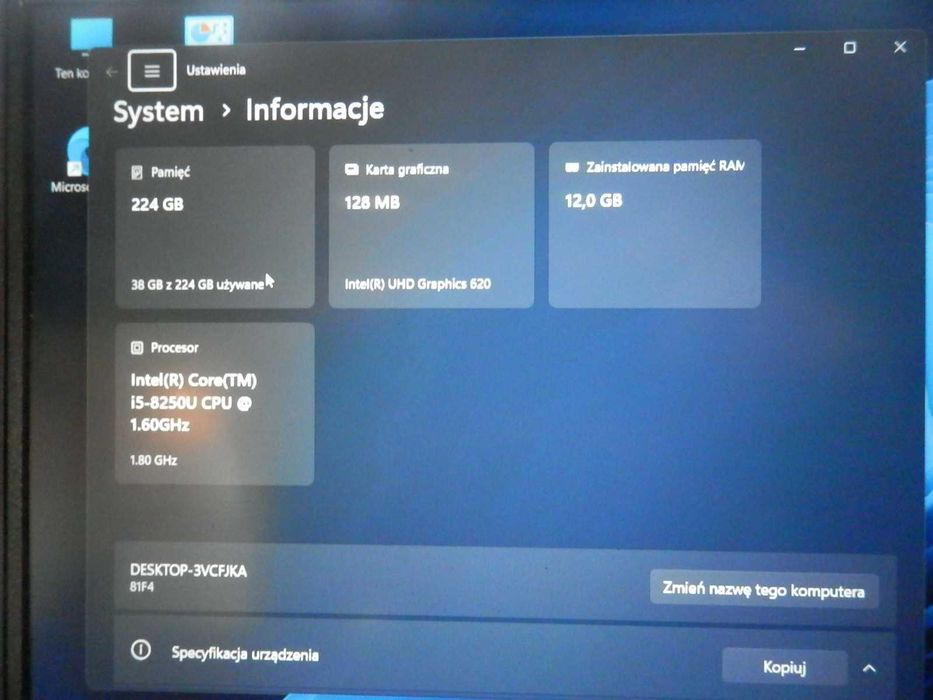Click the 12,0 GB RAM value
The height and width of the screenshot is (700, 933).
tap(594, 201)
